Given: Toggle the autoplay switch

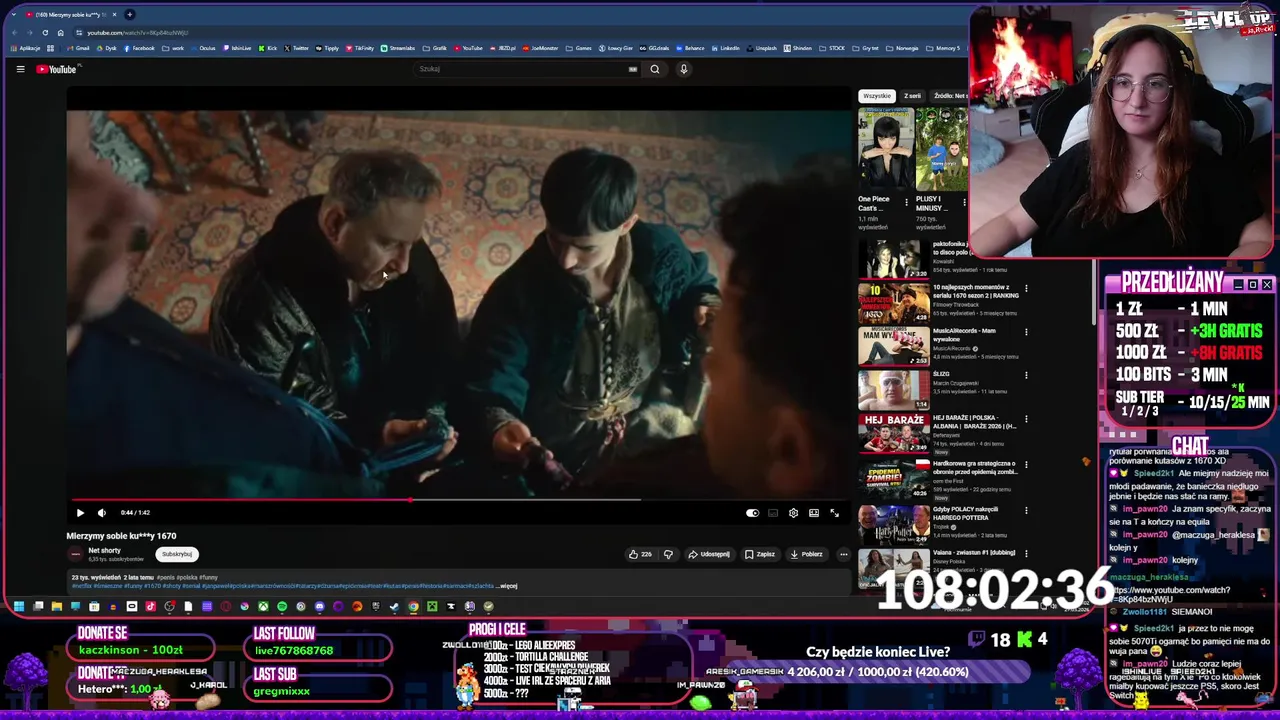Looking at the screenshot, I should pos(752,513).
